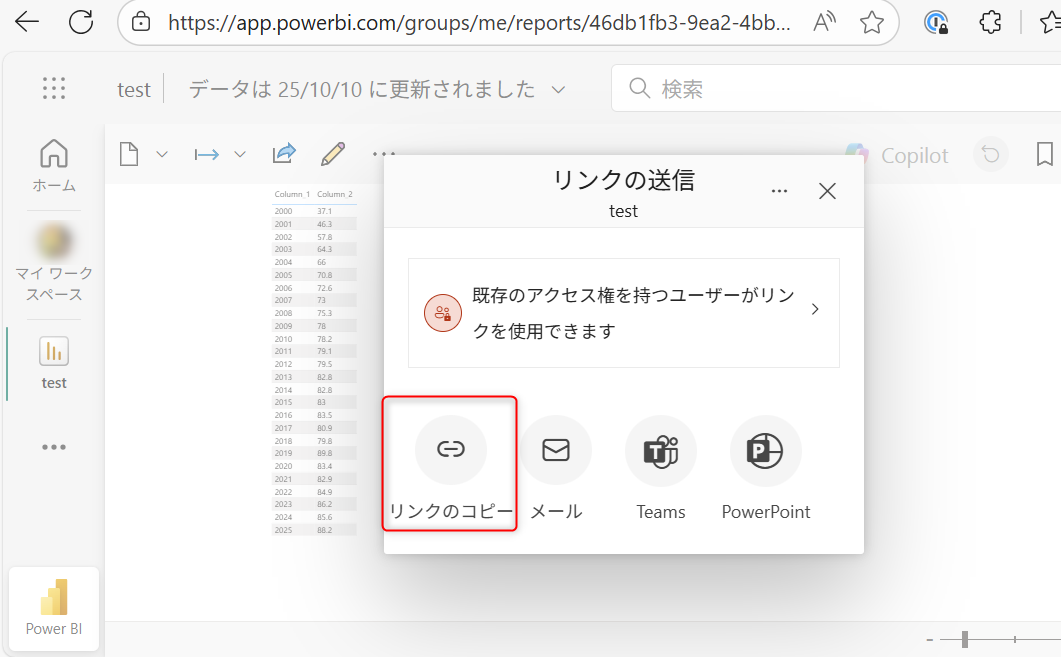This screenshot has height=657, width=1061.
Task: Share to PowerPoint using its icon
Action: (765, 450)
